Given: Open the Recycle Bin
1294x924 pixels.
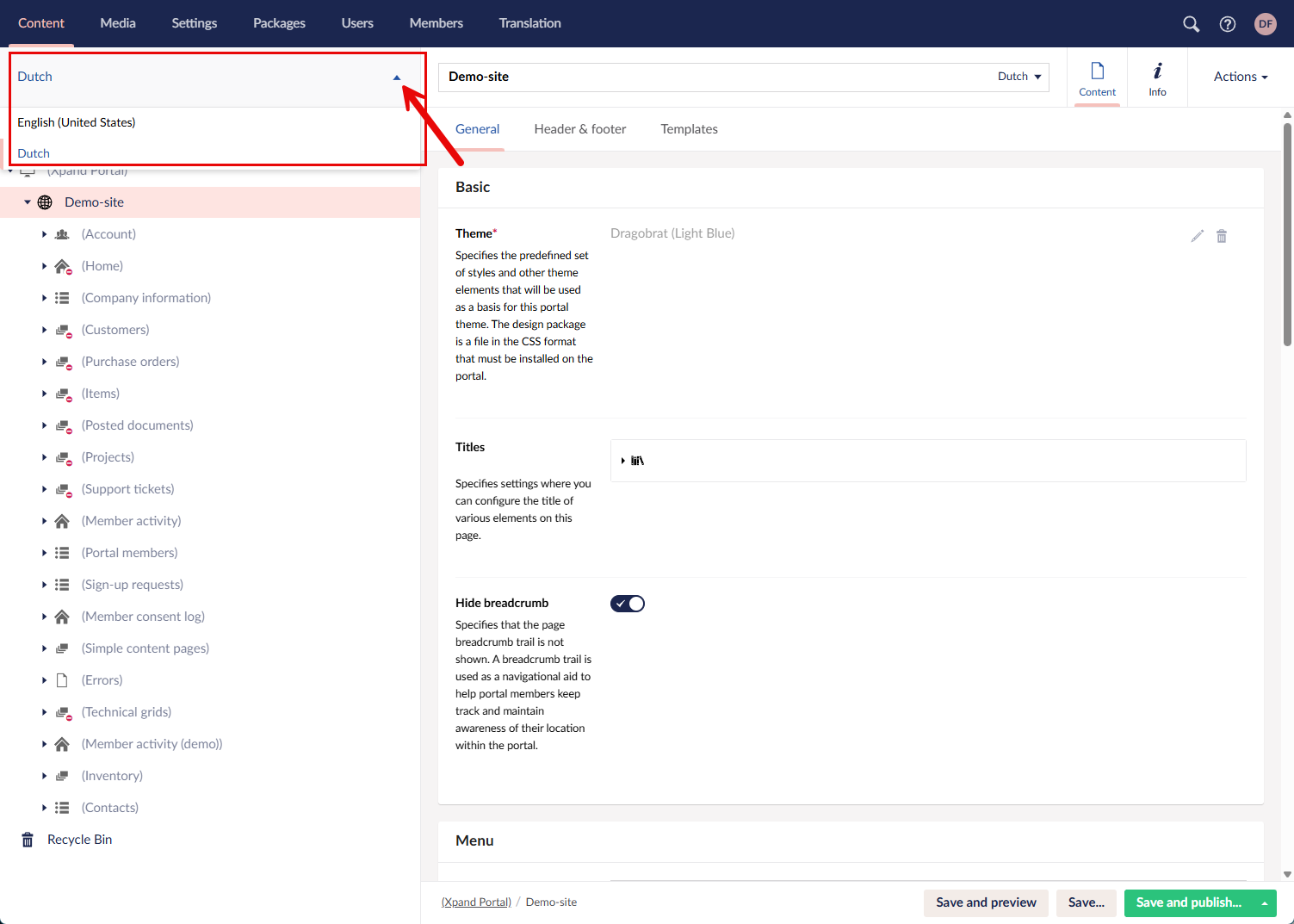Looking at the screenshot, I should [79, 840].
